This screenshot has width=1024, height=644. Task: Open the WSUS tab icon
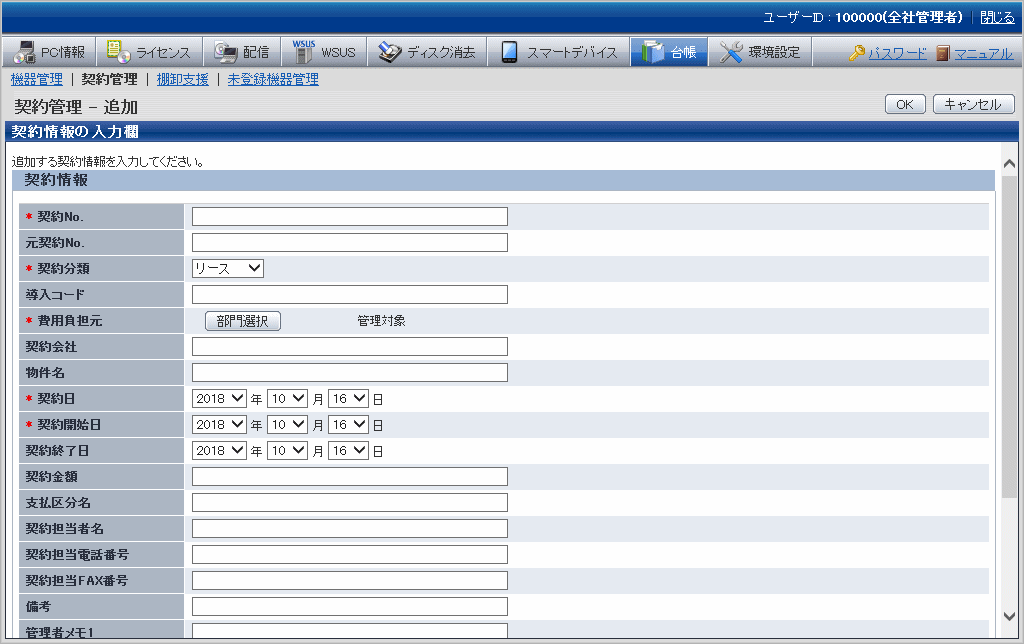303,53
